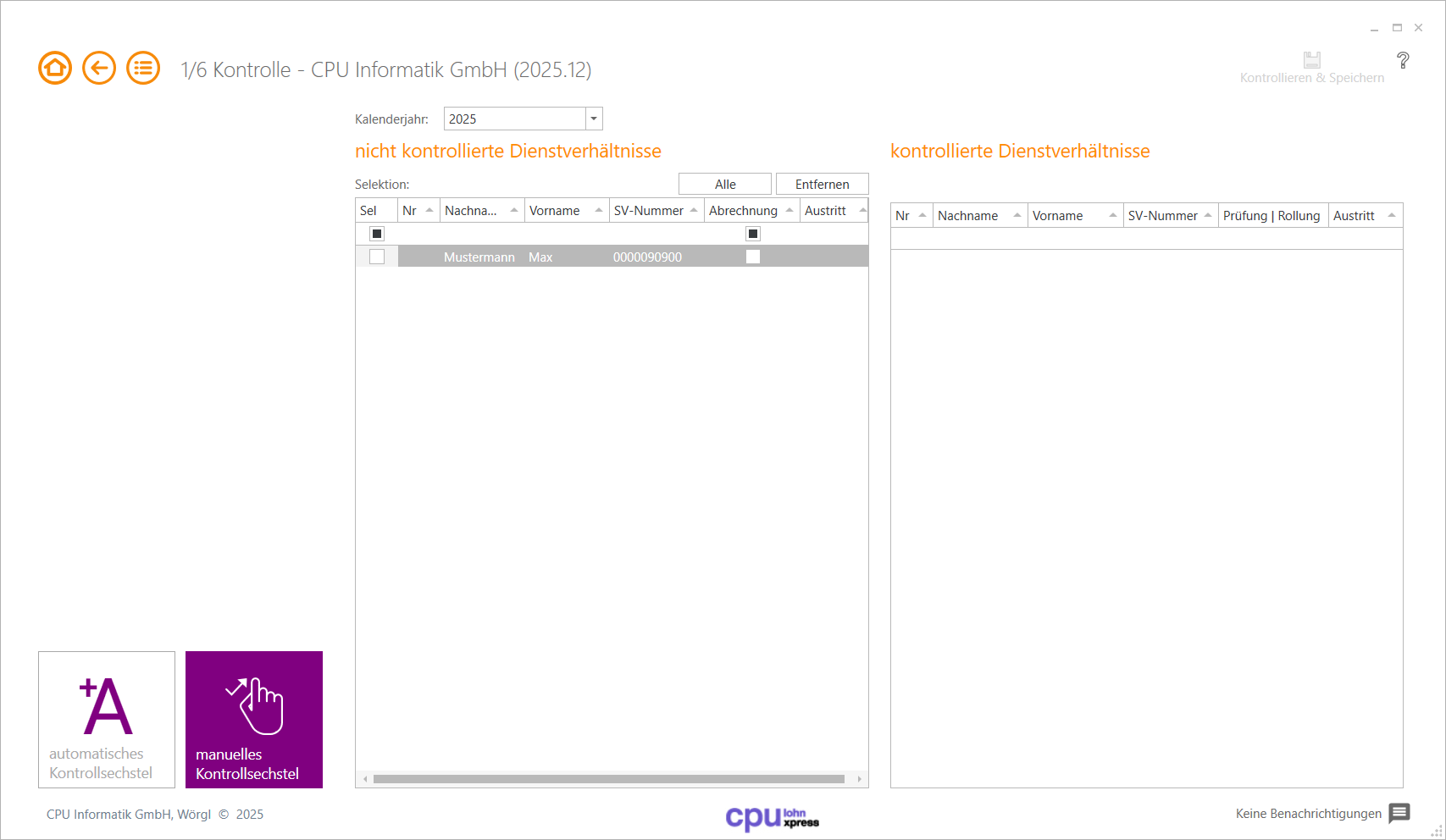Select the manuelles Kontrollsechstel tile
This screenshot has height=840, width=1446.
click(x=253, y=719)
